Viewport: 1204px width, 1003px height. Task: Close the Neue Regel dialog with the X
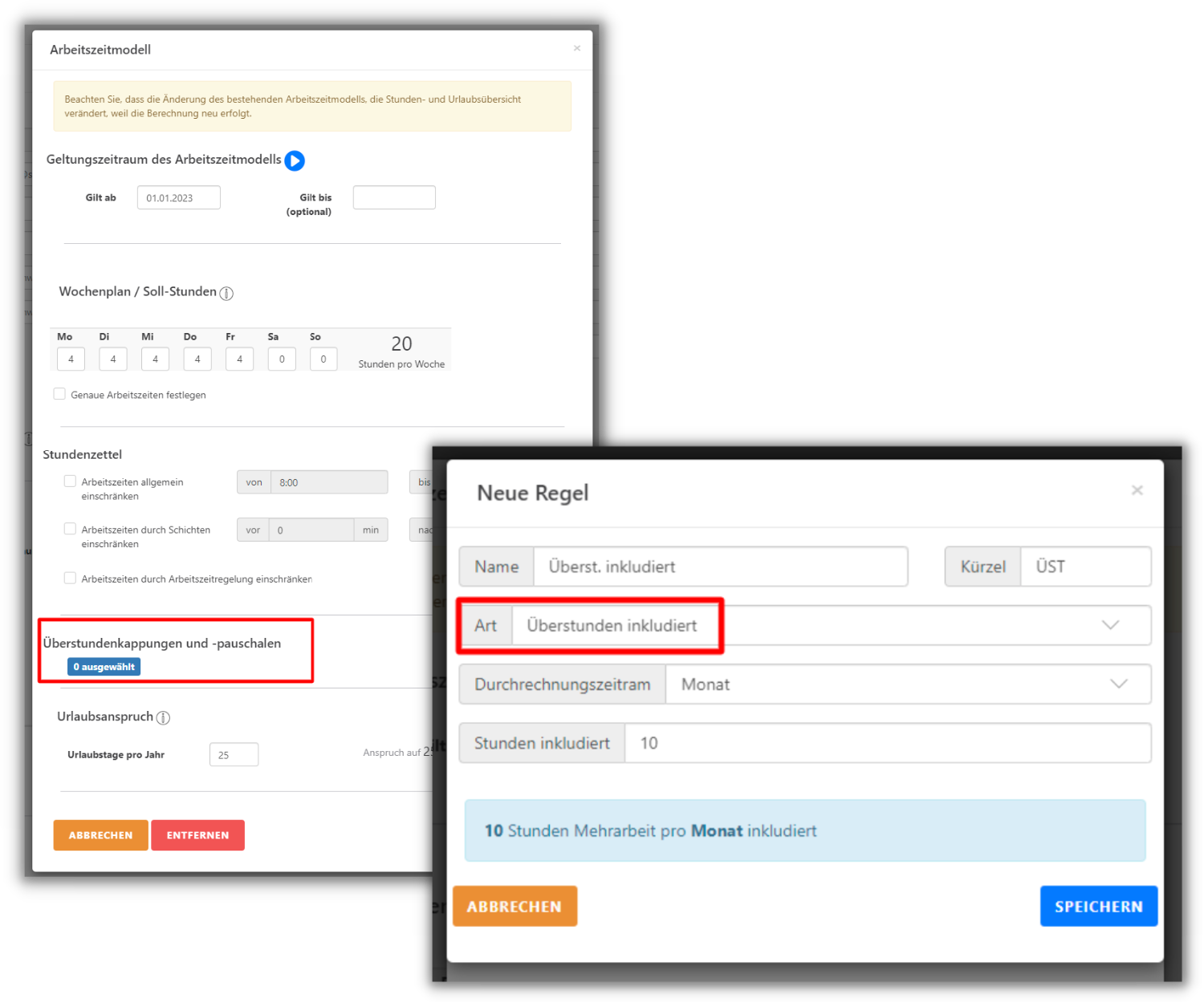[x=1137, y=489]
